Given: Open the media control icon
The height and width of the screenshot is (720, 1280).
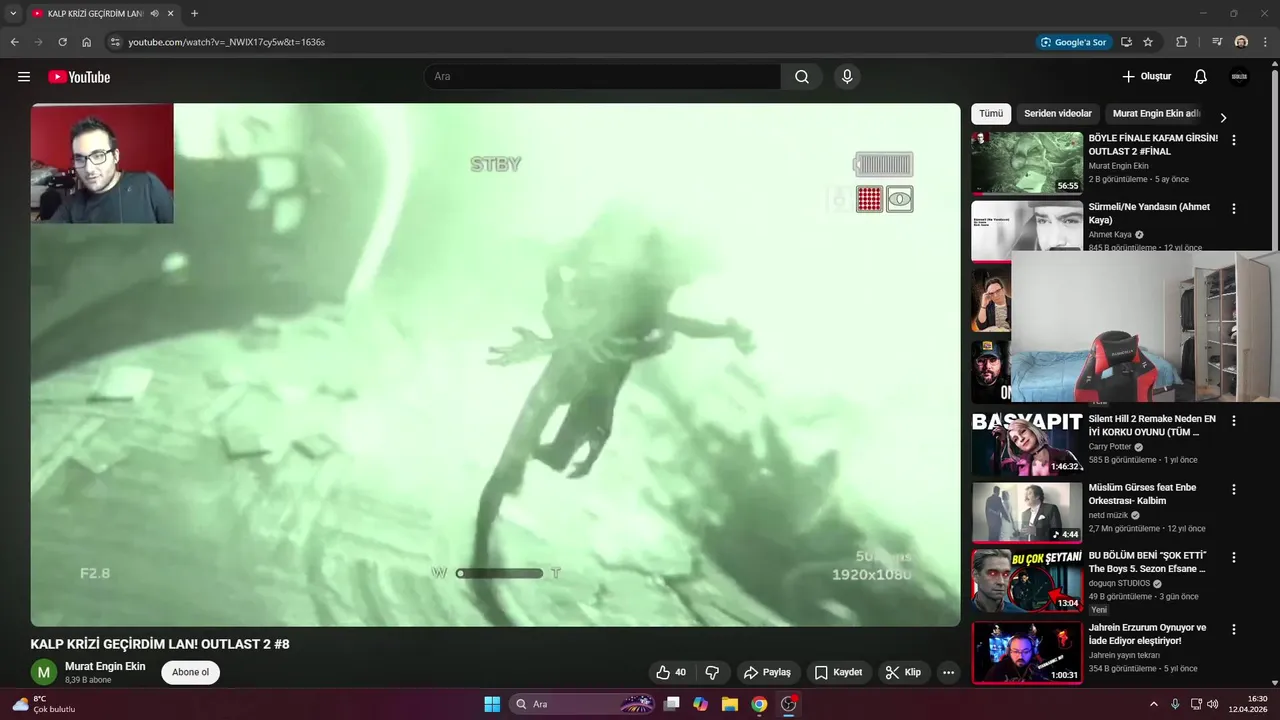Looking at the screenshot, I should point(1217,42).
